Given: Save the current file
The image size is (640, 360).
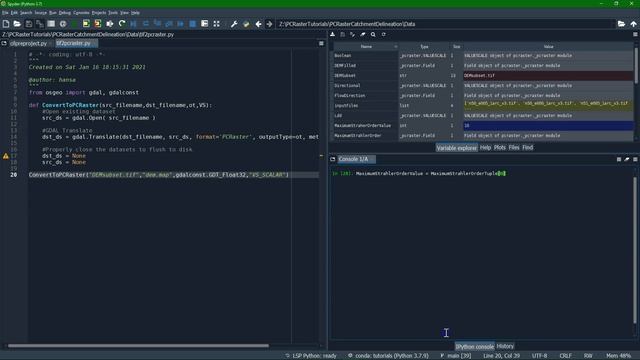Looking at the screenshot, I should pyautogui.click(x=29, y=24).
